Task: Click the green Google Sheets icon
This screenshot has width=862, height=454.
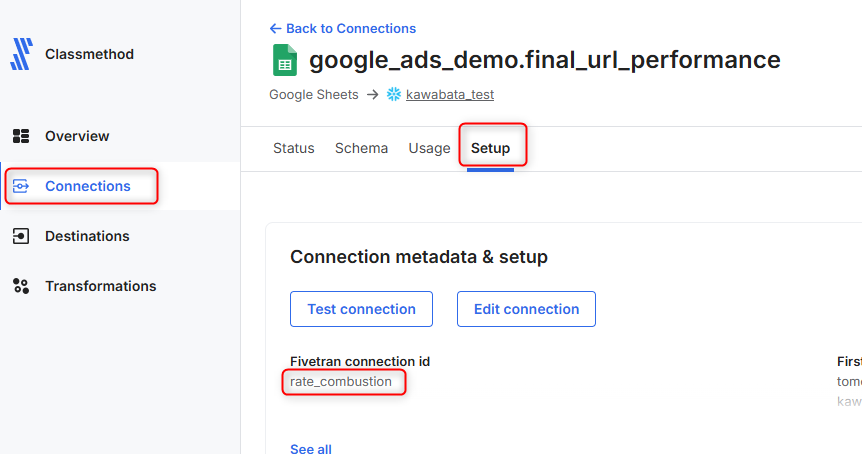Action: (x=285, y=60)
